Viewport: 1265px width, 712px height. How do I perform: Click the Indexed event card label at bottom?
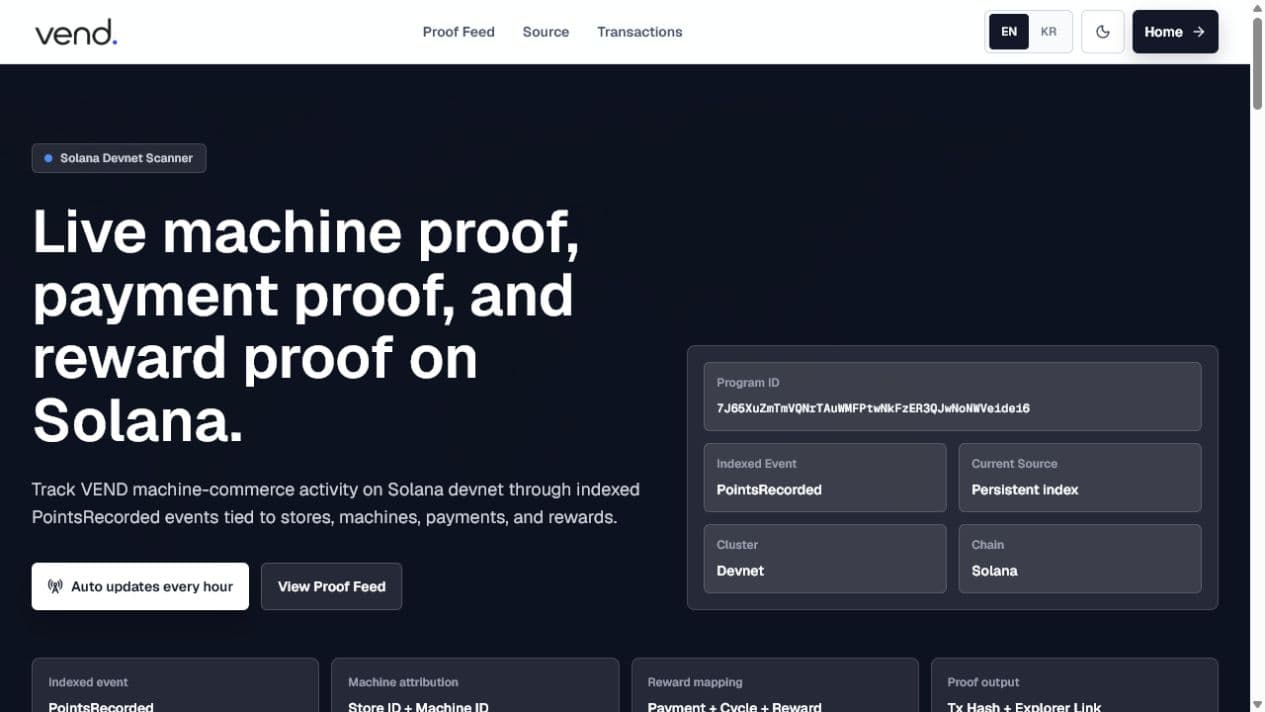[88, 682]
